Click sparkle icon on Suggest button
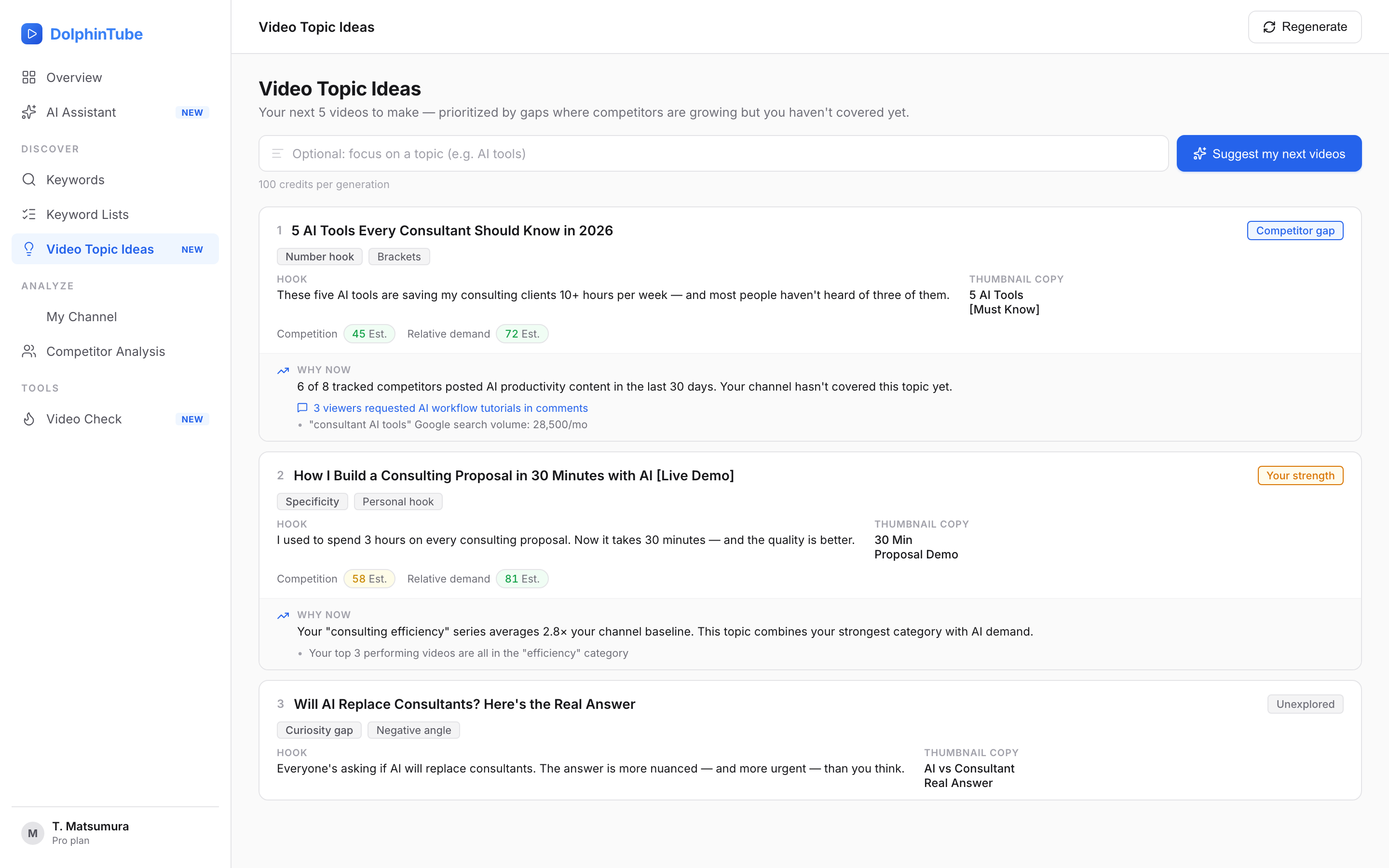Image resolution: width=1389 pixels, height=868 pixels. click(1199, 153)
